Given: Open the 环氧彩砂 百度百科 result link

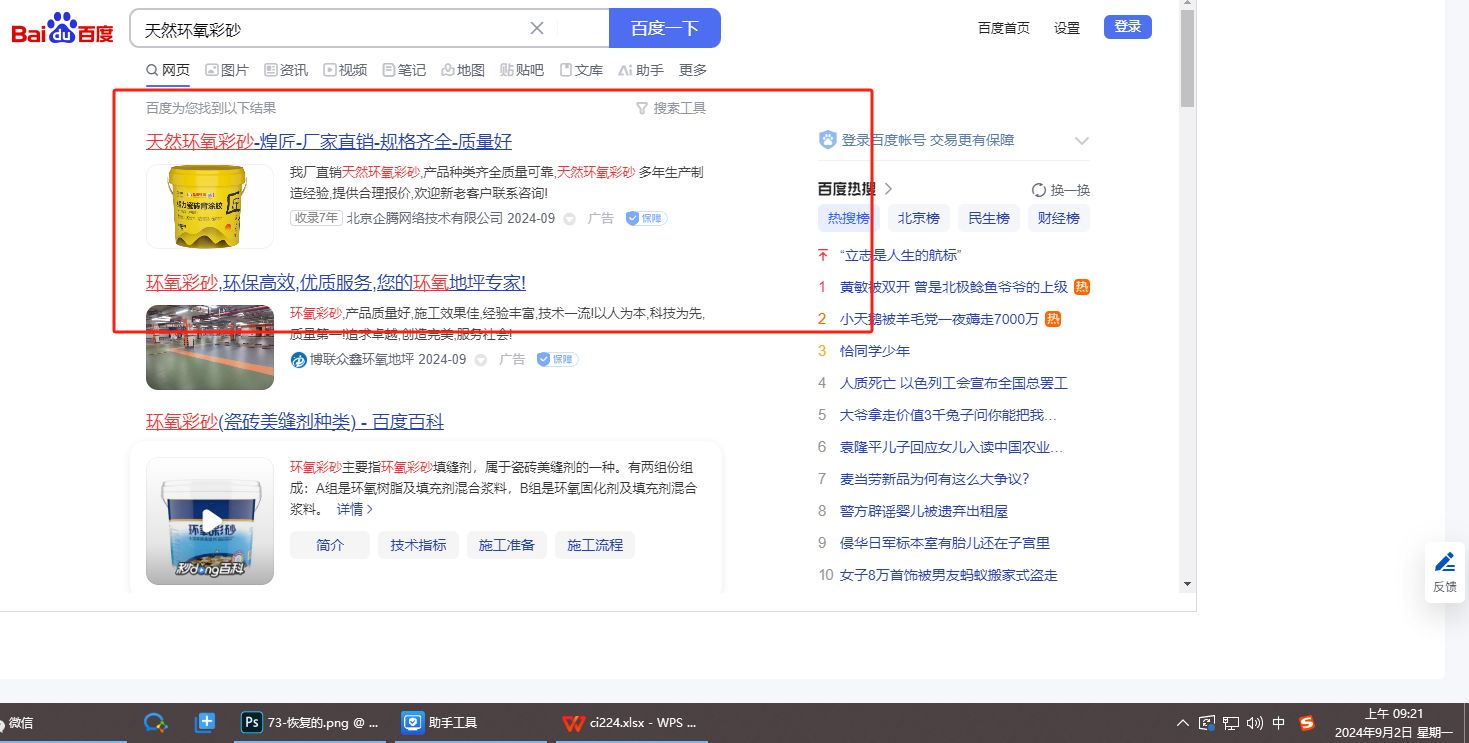Looking at the screenshot, I should [x=295, y=421].
